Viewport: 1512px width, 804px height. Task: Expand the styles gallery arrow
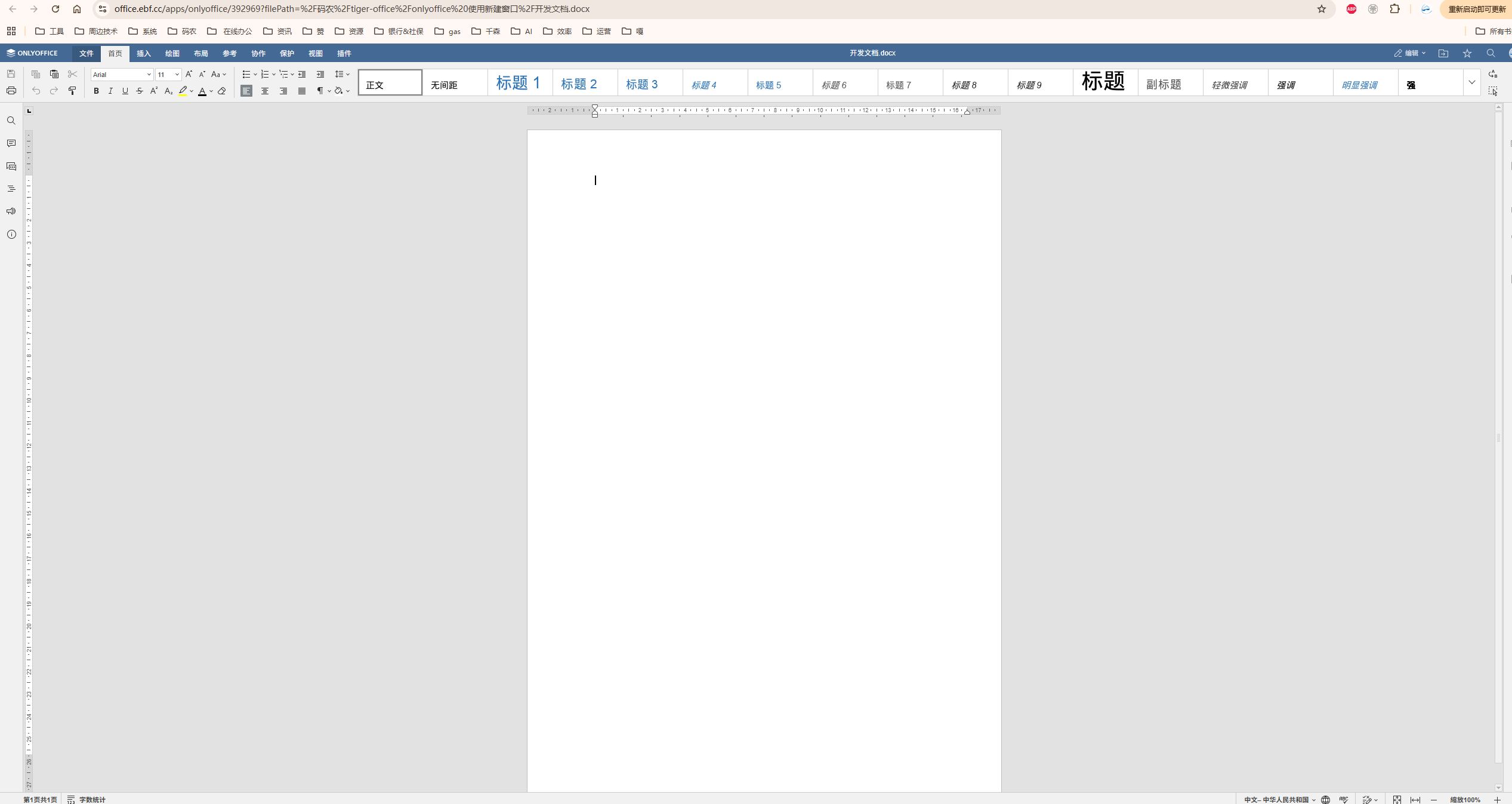[x=1472, y=82]
